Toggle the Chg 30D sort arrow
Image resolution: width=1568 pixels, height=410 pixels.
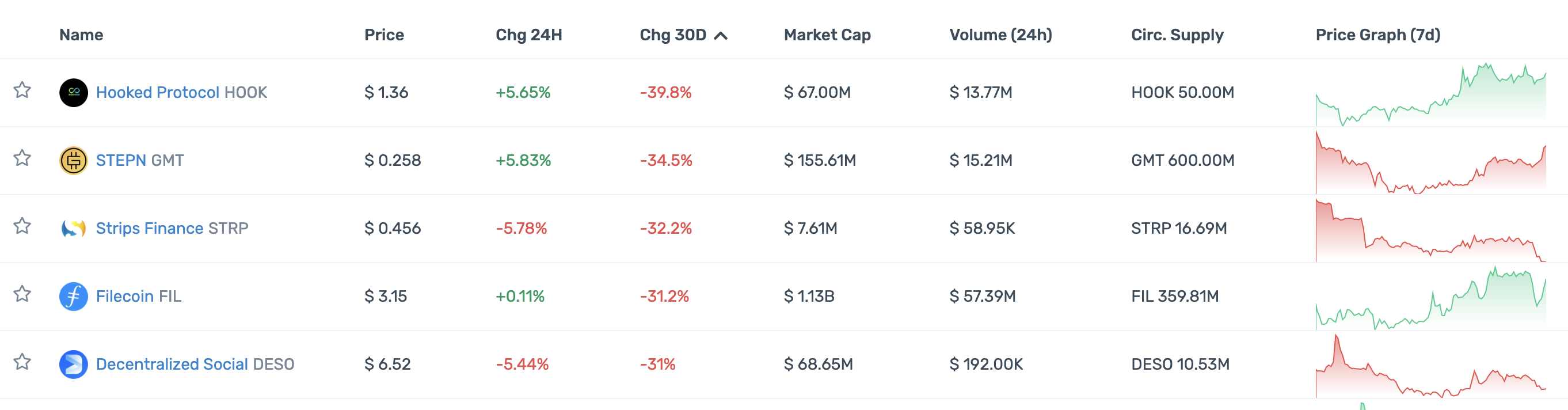click(721, 35)
